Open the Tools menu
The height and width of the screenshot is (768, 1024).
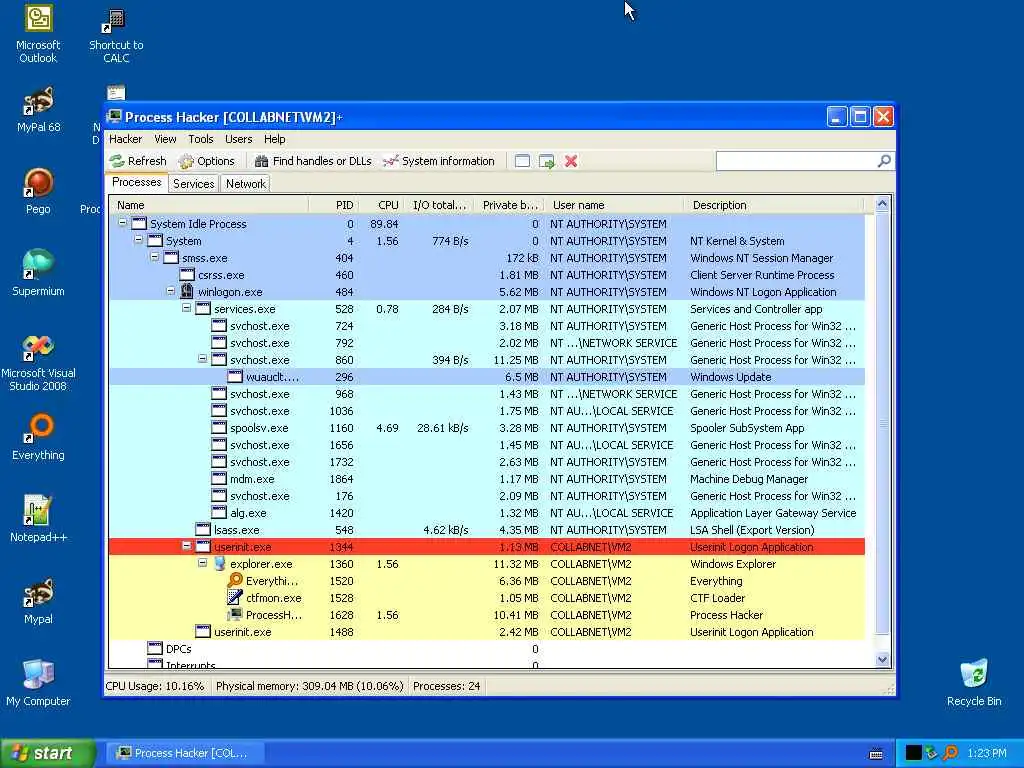click(x=200, y=139)
